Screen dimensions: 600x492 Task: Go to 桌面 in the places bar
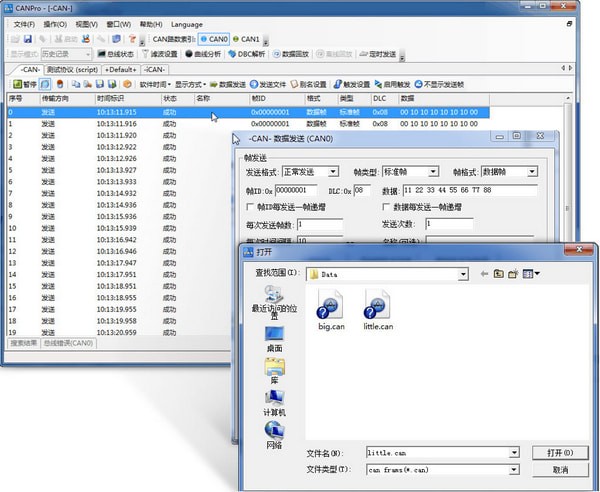point(274,339)
